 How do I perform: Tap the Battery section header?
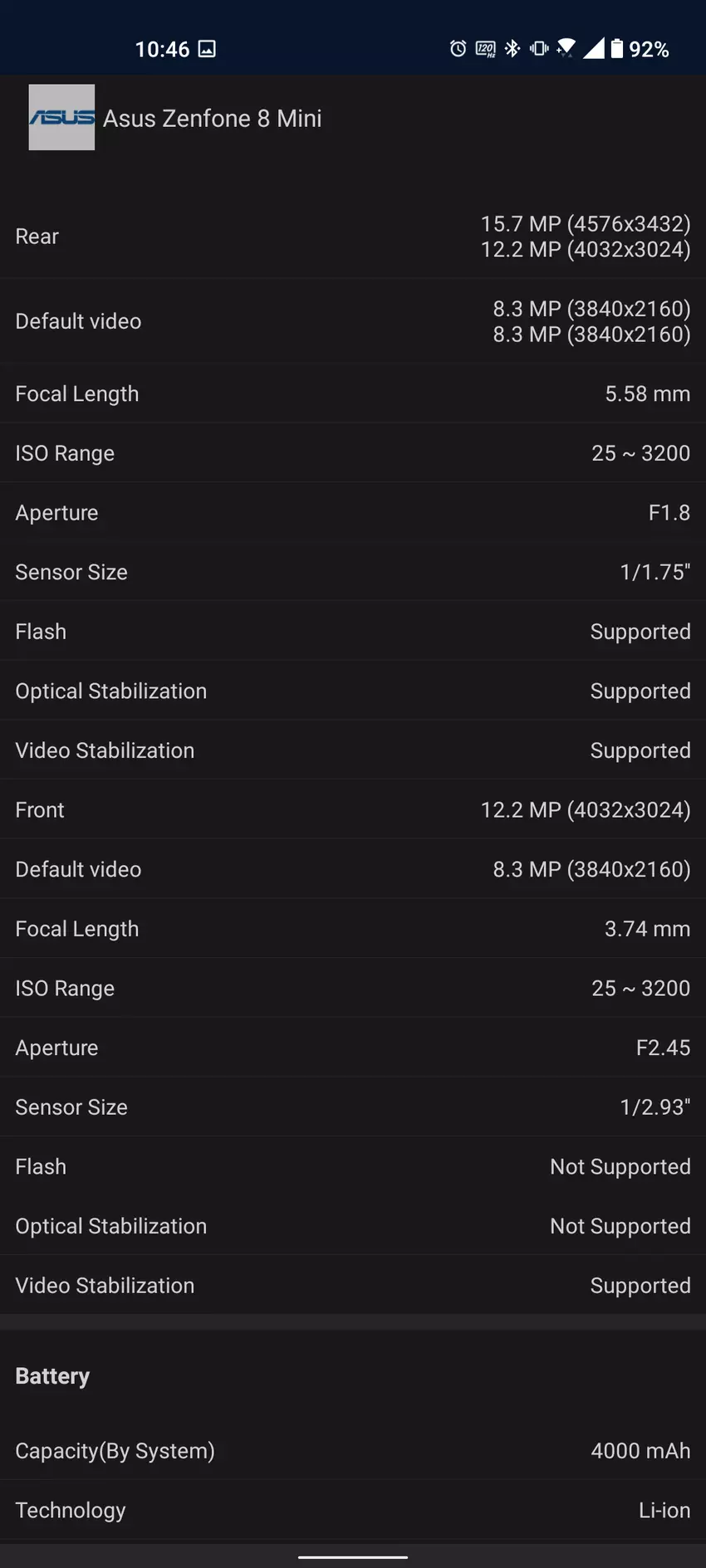pos(52,1376)
